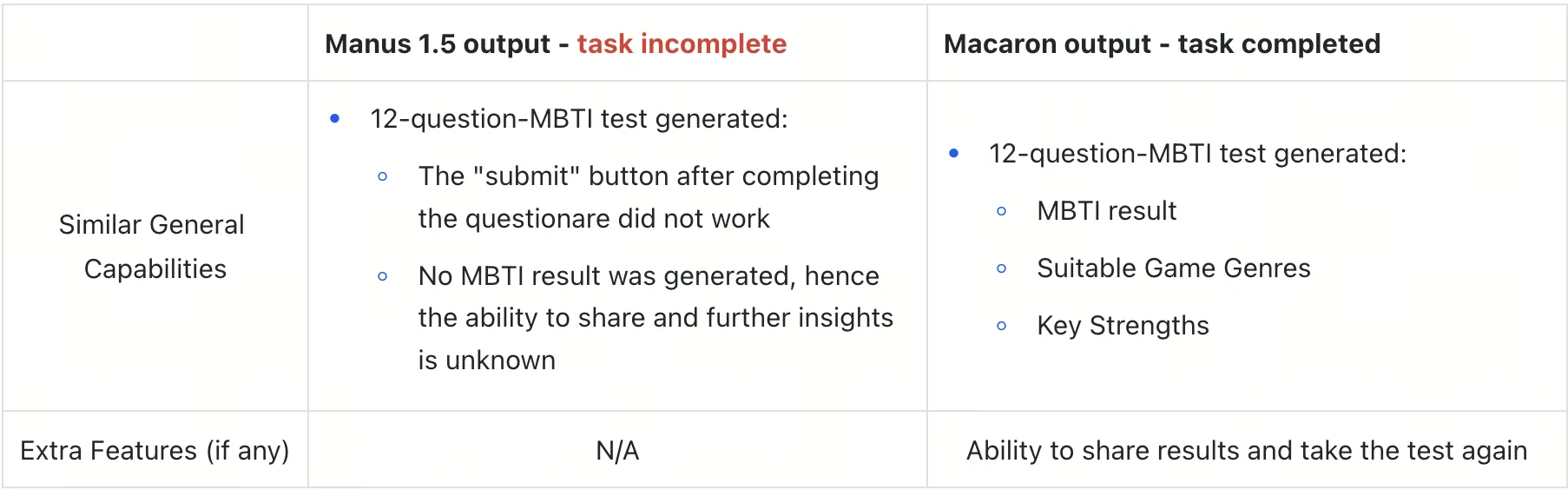Click "Ability to share results" cell text
Image resolution: width=1568 pixels, height=490 pixels.
point(1246,451)
